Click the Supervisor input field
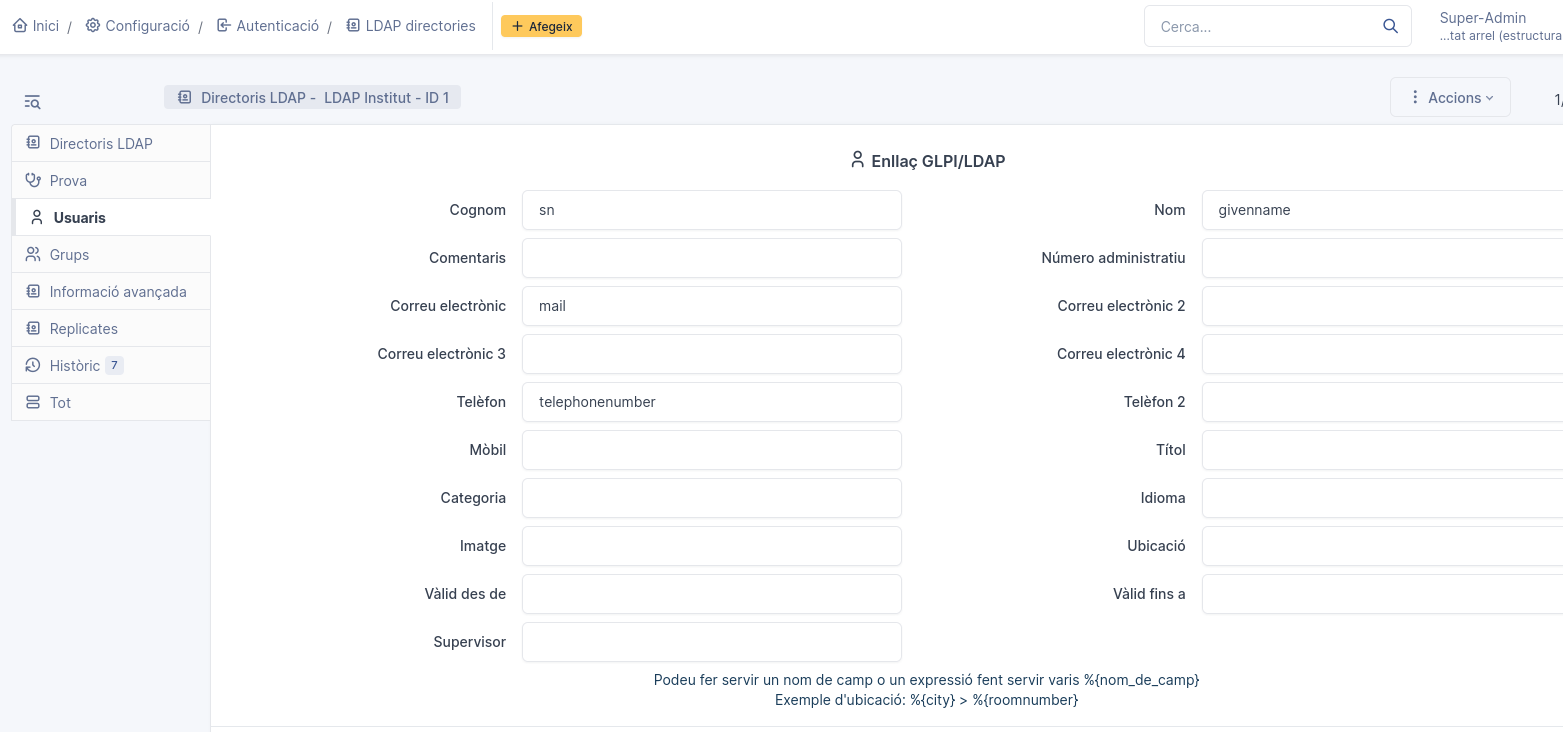 (712, 642)
